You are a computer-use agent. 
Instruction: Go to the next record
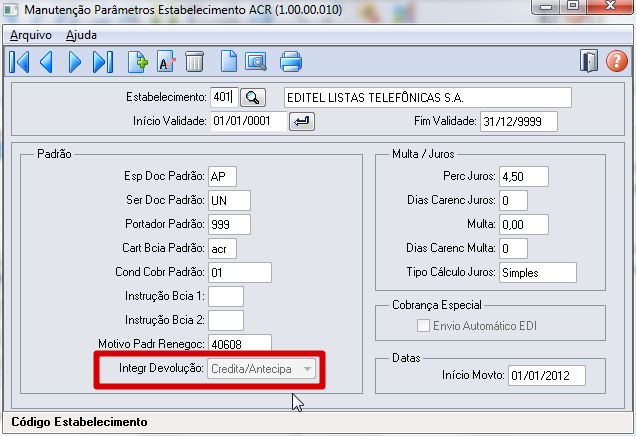click(x=75, y=62)
